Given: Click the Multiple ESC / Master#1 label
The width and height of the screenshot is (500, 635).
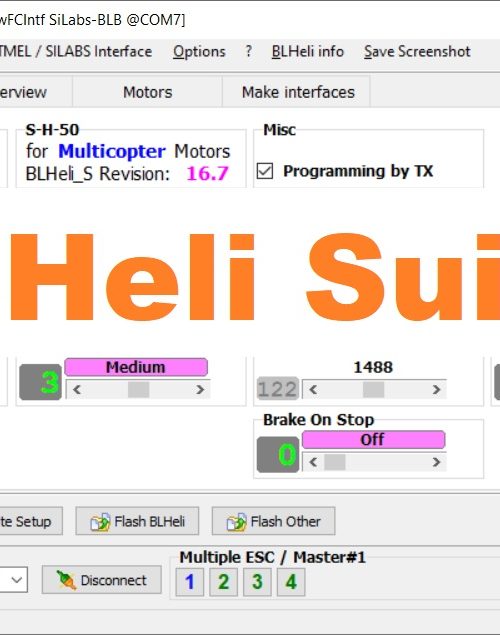Looking at the screenshot, I should [x=272, y=557].
